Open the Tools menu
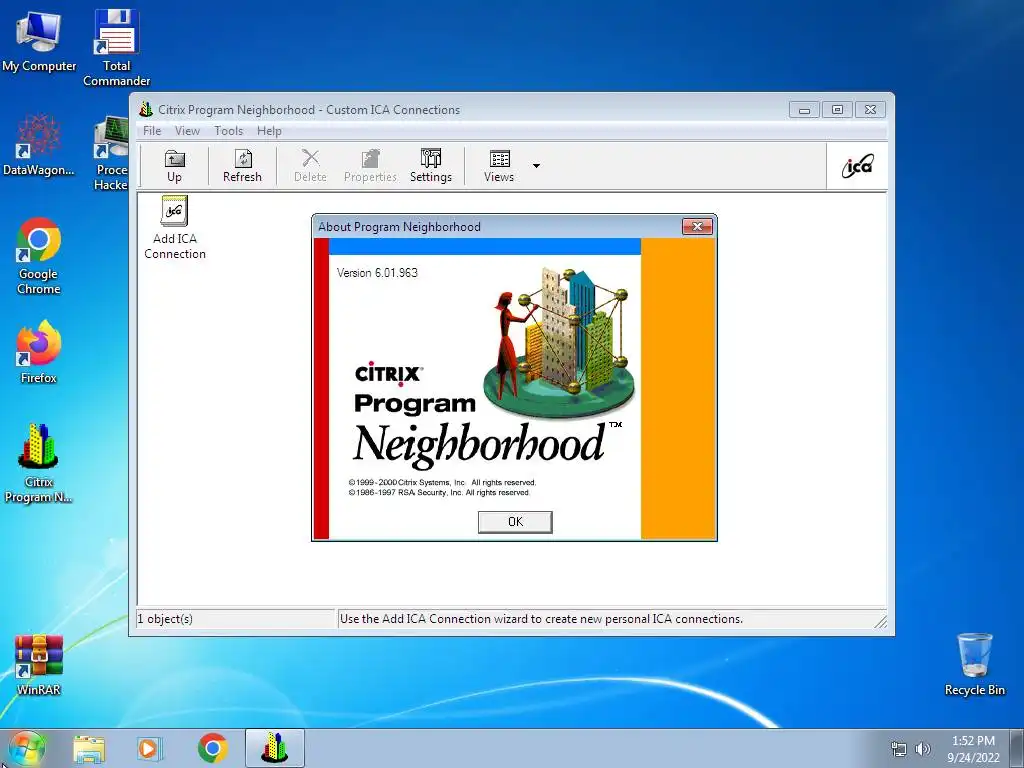 click(x=229, y=131)
